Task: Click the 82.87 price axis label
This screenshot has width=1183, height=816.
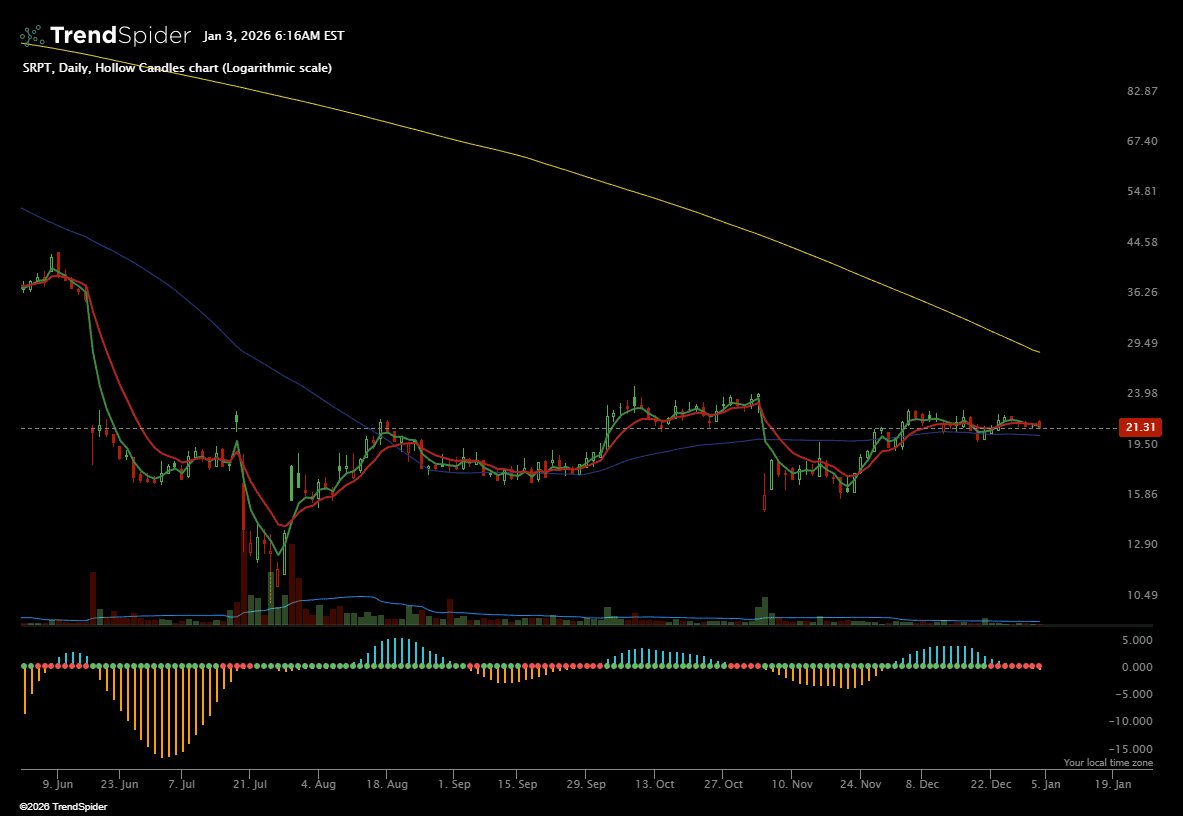Action: [1141, 91]
